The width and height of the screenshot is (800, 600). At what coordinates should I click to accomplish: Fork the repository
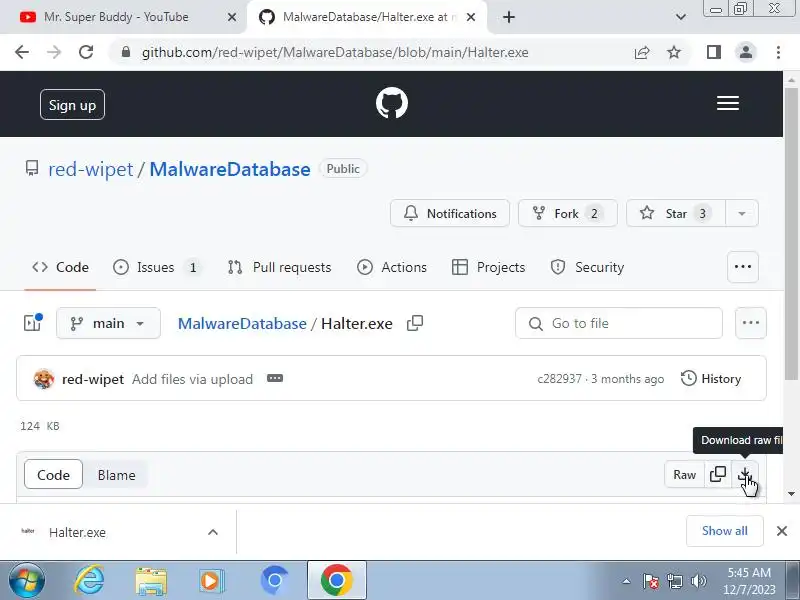tap(567, 213)
